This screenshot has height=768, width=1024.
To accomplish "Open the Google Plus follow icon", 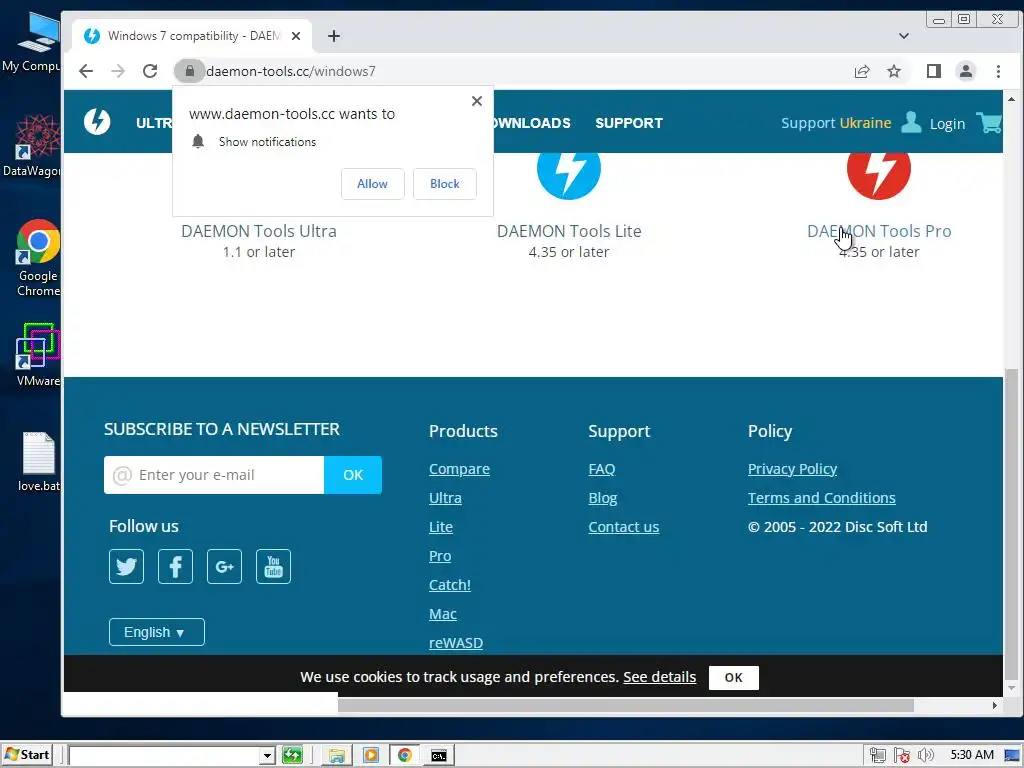I will [x=225, y=566].
